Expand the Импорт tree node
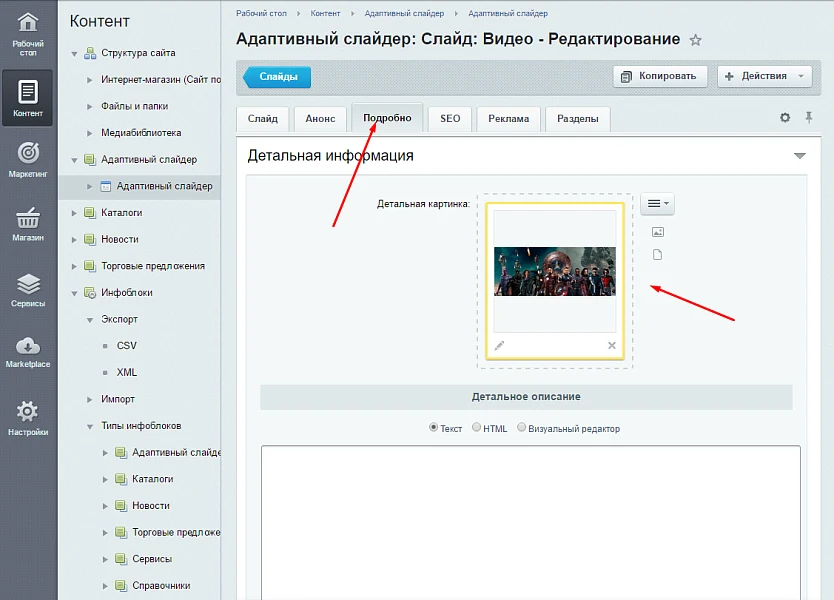This screenshot has width=834, height=600. point(90,399)
